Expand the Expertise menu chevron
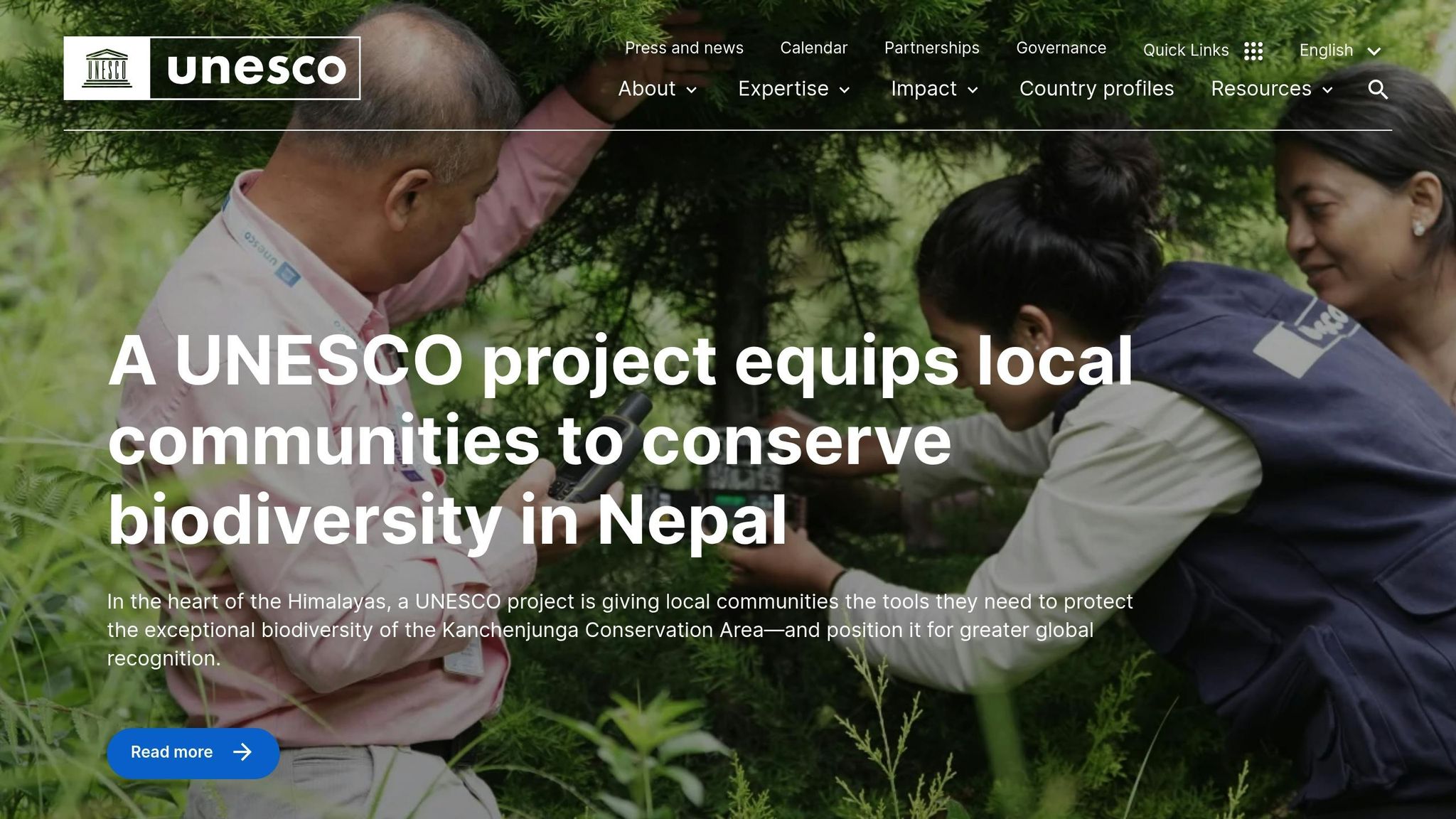This screenshot has width=1456, height=819. (x=845, y=90)
